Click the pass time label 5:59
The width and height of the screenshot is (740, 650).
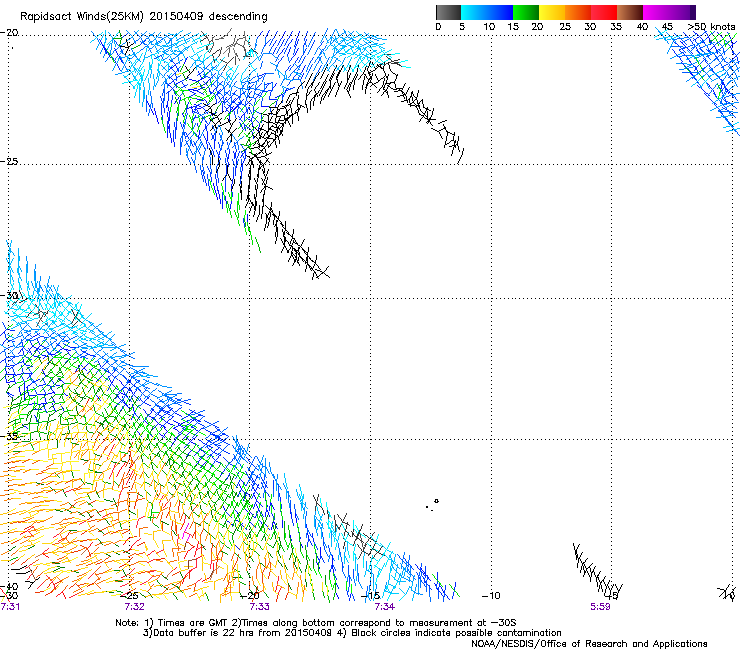pyautogui.click(x=600, y=607)
